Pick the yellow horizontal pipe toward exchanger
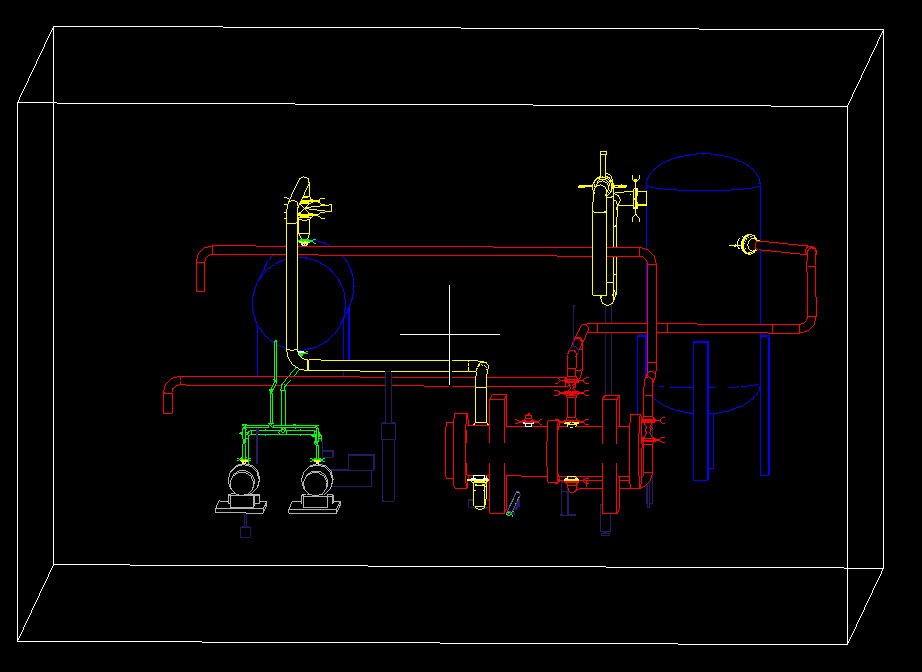 391,365
